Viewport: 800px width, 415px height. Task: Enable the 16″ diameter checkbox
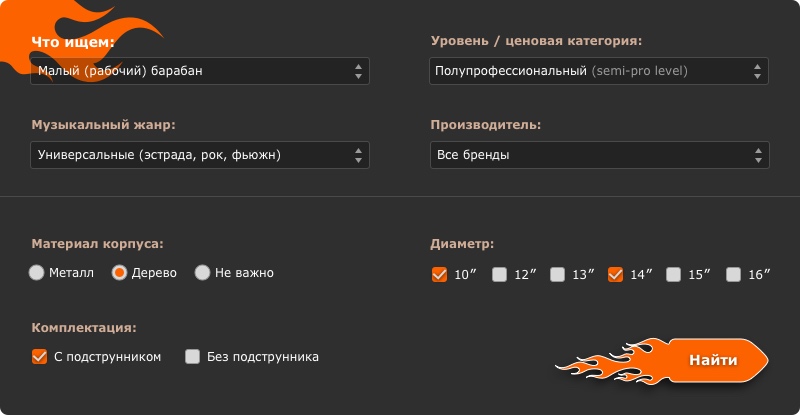733,274
